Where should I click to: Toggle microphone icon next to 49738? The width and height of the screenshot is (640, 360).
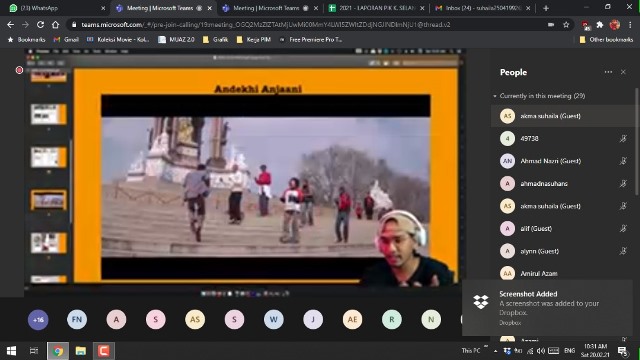point(623,139)
